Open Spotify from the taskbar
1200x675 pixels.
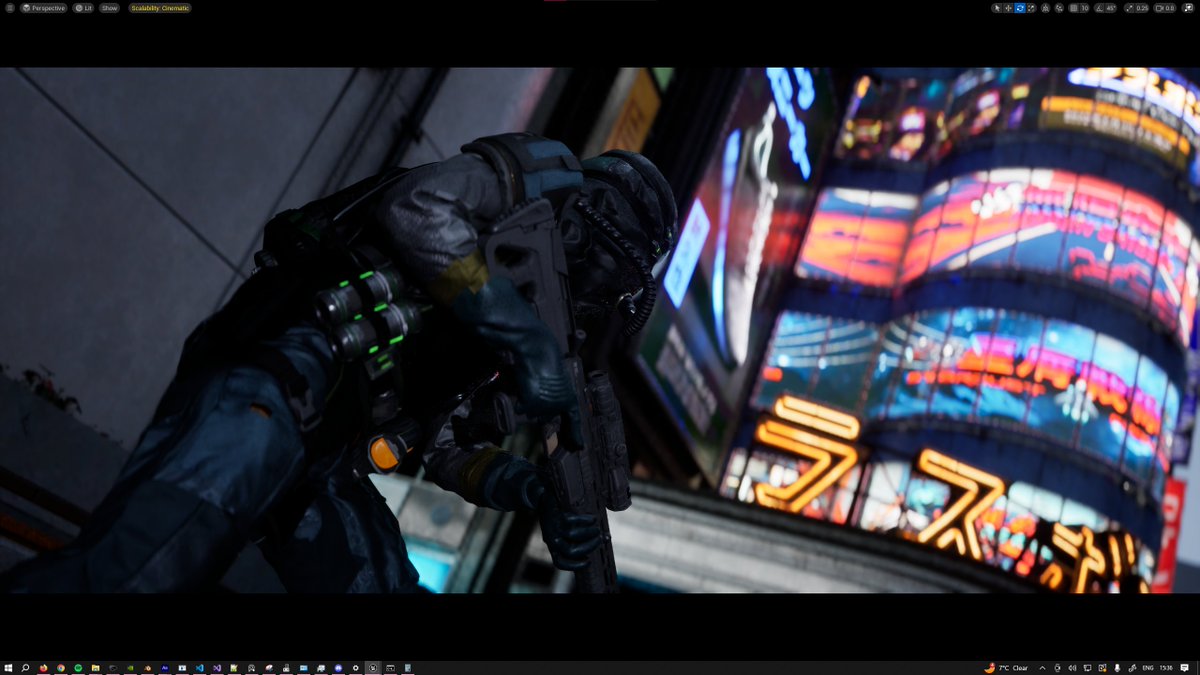(x=78, y=668)
